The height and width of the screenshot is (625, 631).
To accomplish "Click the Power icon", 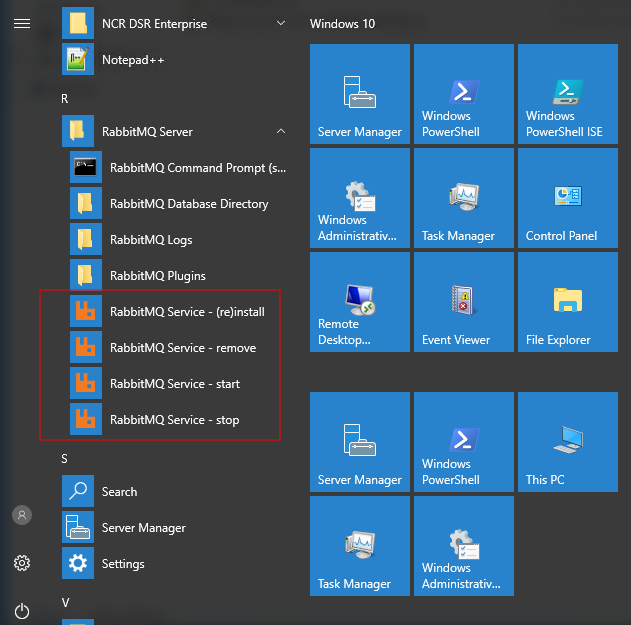I will tap(22, 611).
